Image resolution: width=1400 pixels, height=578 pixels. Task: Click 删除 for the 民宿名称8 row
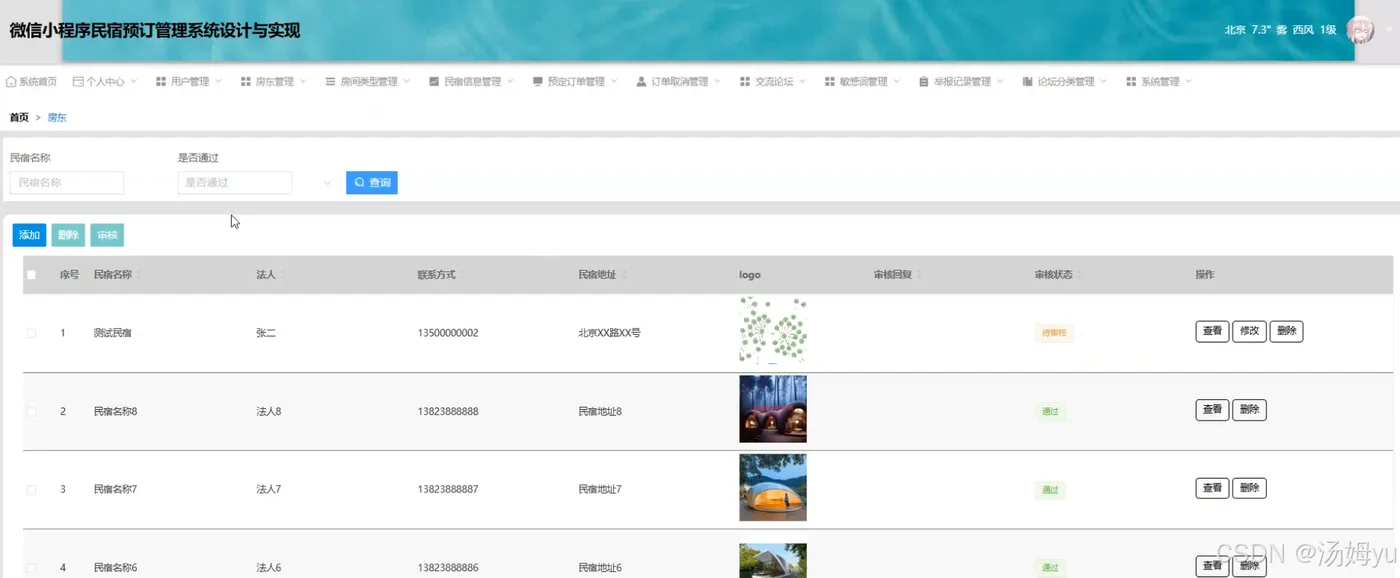pyautogui.click(x=1249, y=410)
